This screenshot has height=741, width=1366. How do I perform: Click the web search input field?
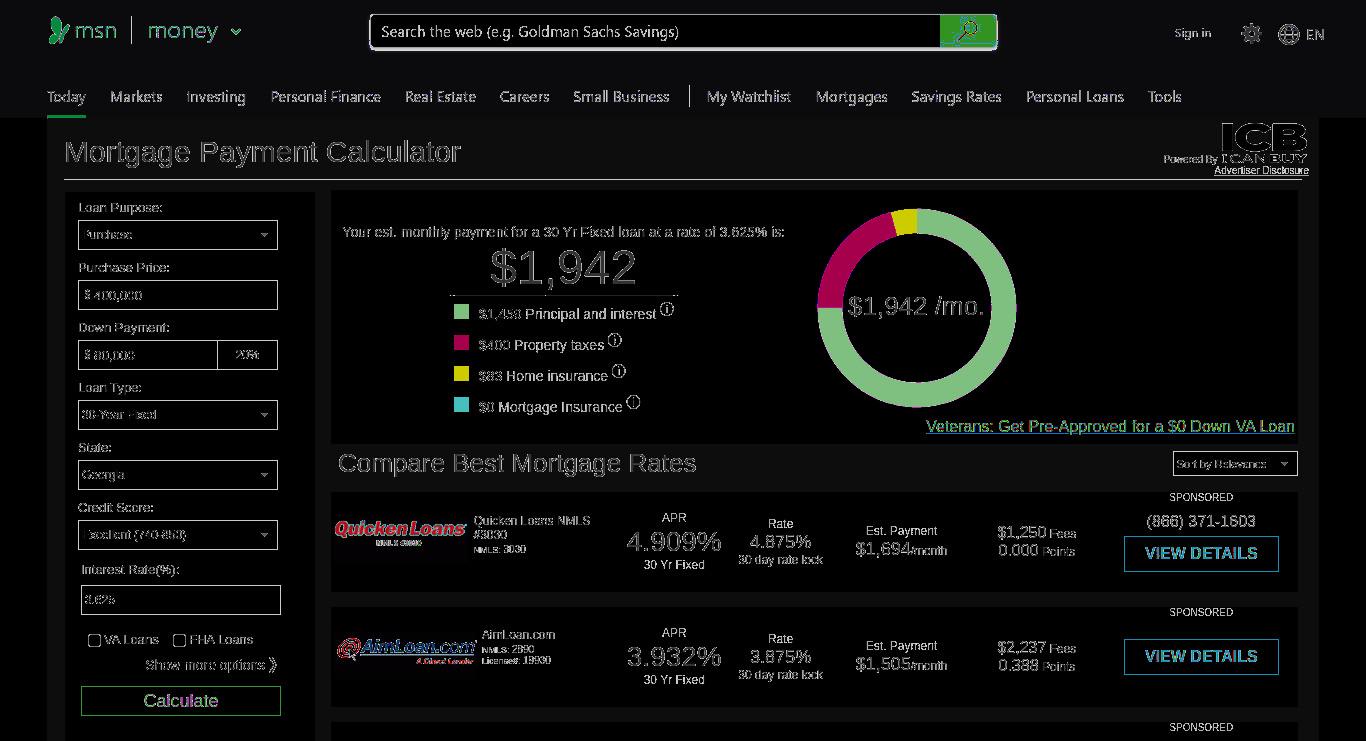tap(655, 31)
